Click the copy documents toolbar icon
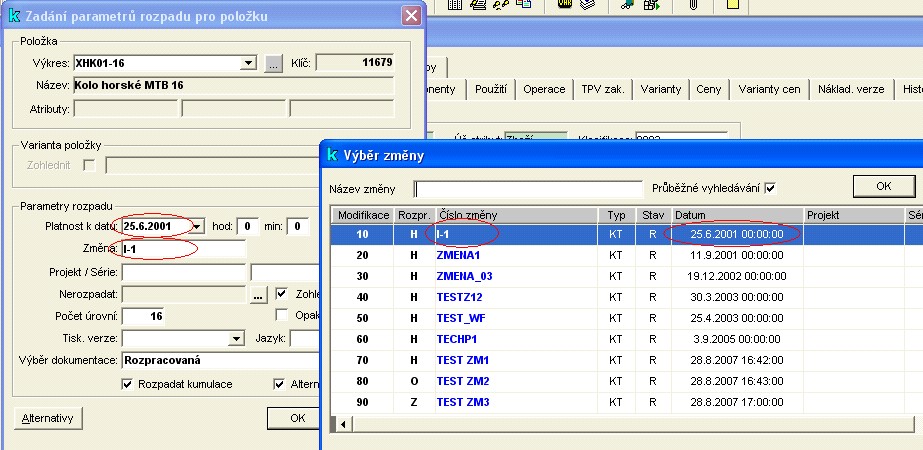 pyautogui.click(x=523, y=4)
